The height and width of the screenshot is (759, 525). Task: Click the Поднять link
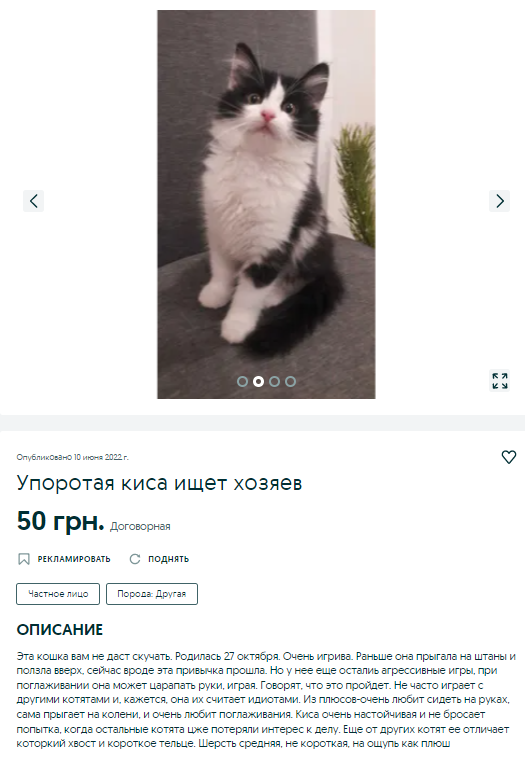(x=168, y=559)
